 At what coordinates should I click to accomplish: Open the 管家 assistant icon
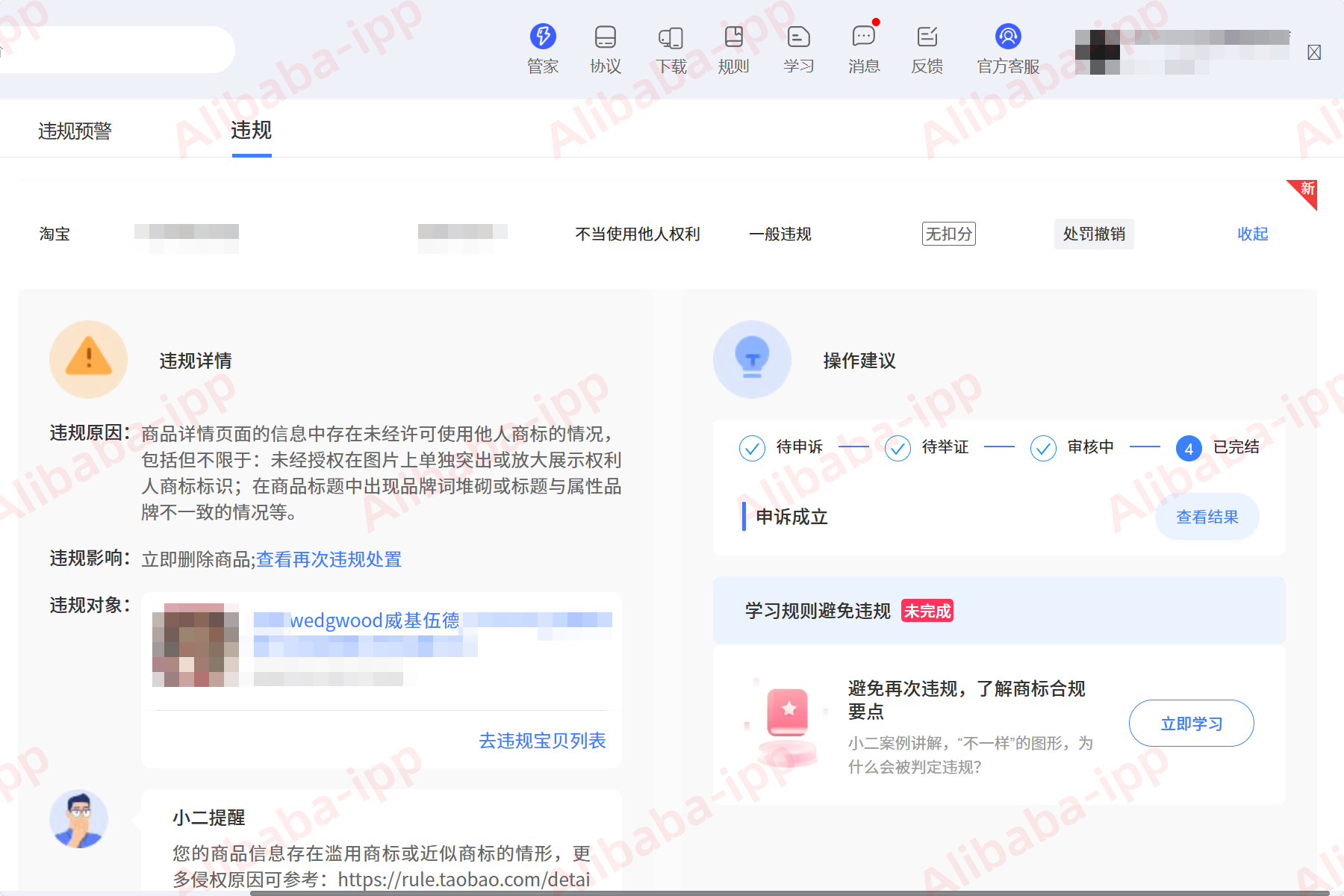[543, 36]
